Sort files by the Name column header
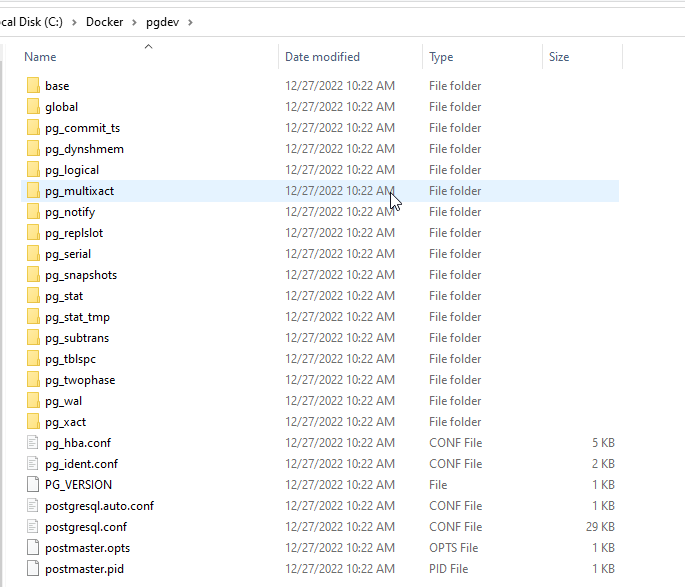The height and width of the screenshot is (587, 685). tap(41, 57)
